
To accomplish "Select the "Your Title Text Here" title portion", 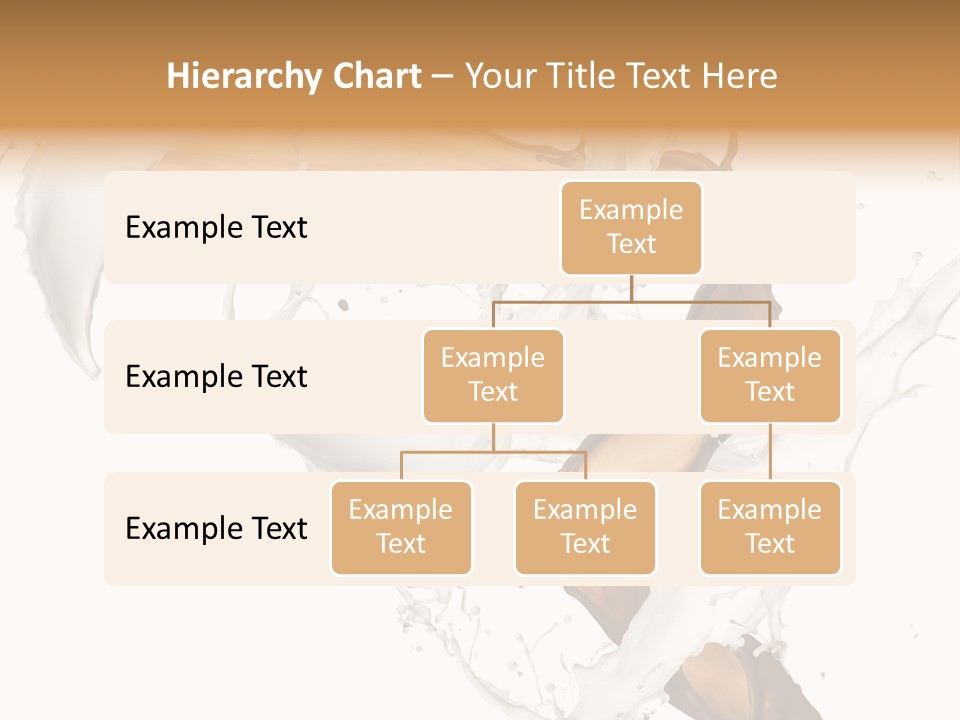I will pos(621,76).
